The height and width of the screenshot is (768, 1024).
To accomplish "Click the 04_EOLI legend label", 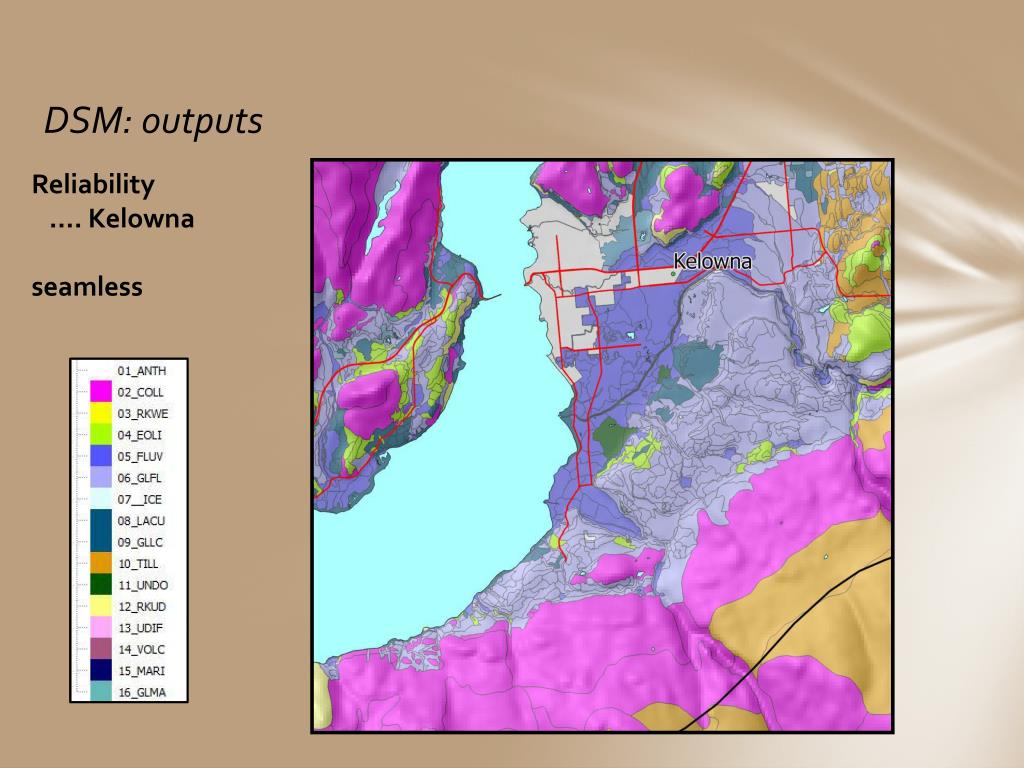I will (x=140, y=436).
